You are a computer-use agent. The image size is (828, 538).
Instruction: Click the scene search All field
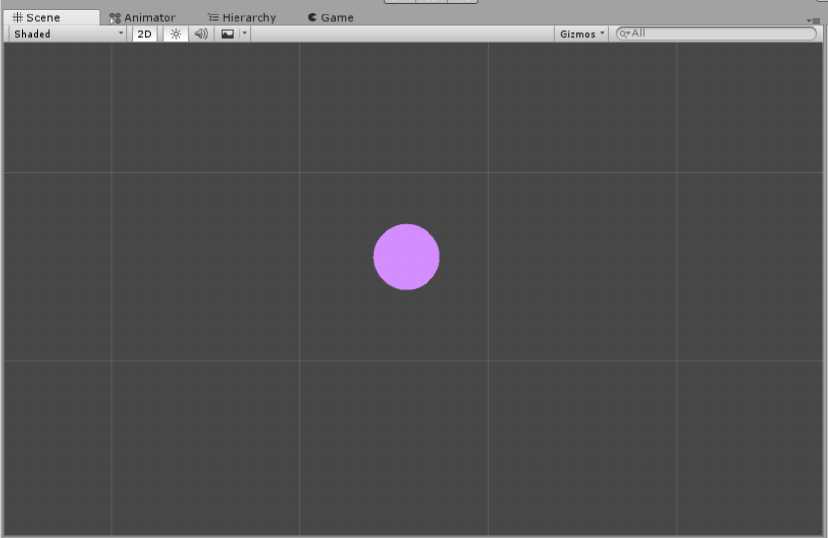716,33
